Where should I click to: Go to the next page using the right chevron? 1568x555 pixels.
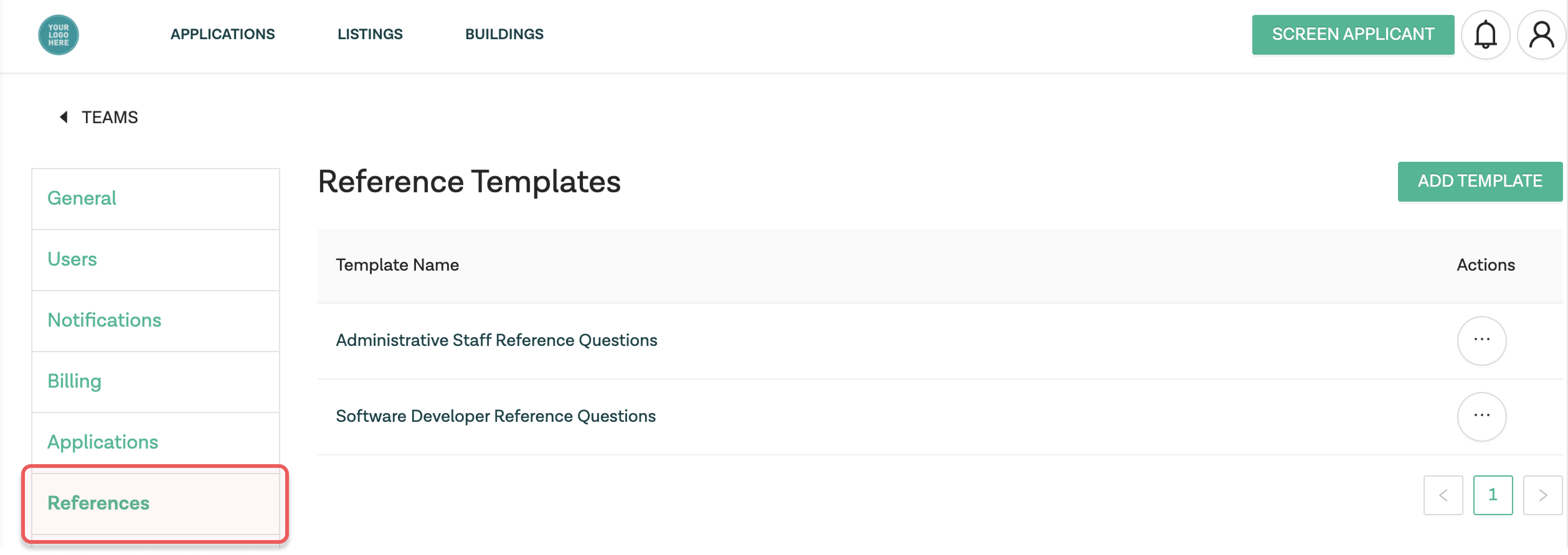[1542, 495]
